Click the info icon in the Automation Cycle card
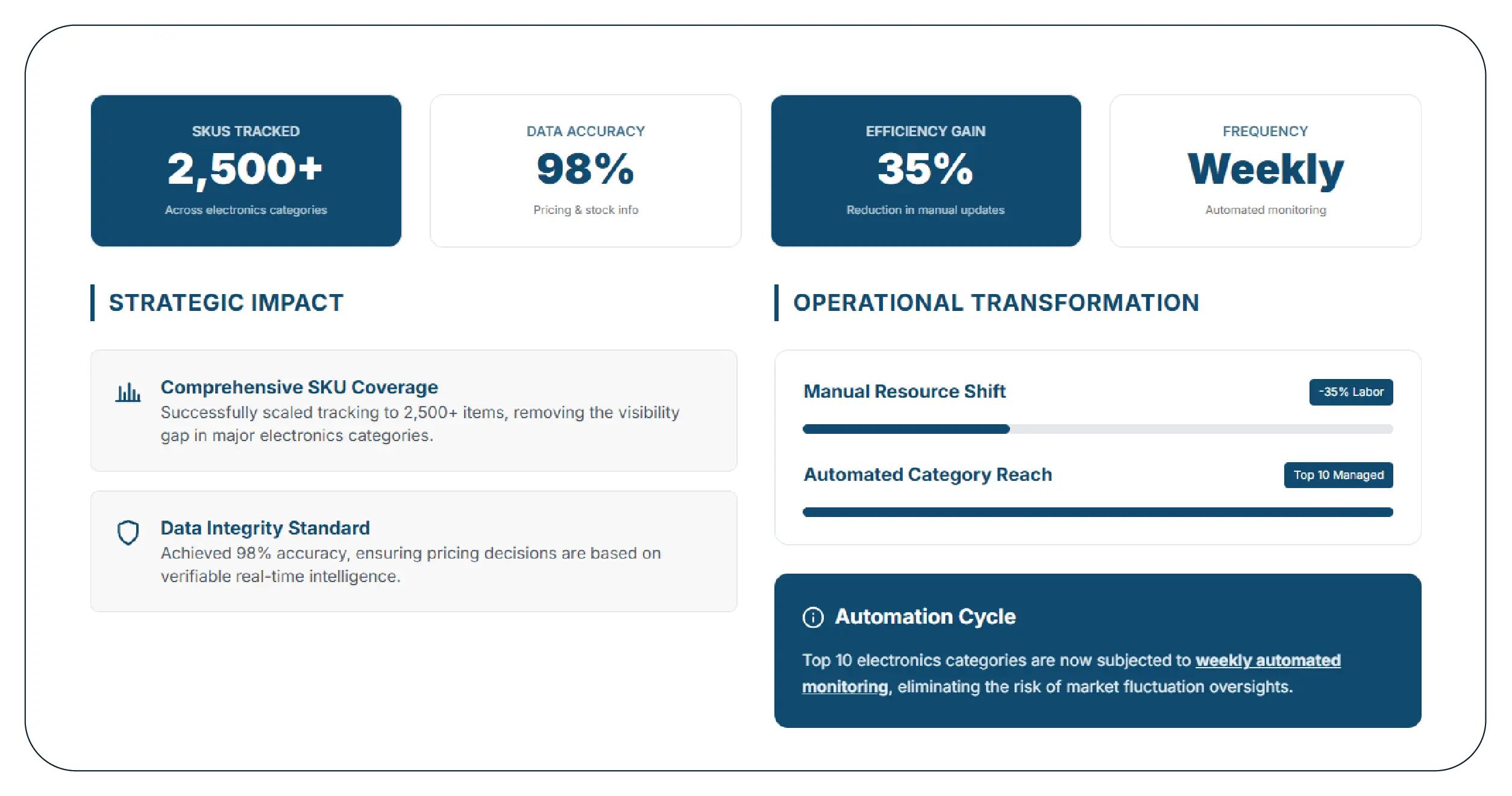The height and width of the screenshot is (796, 1512). coord(813,616)
